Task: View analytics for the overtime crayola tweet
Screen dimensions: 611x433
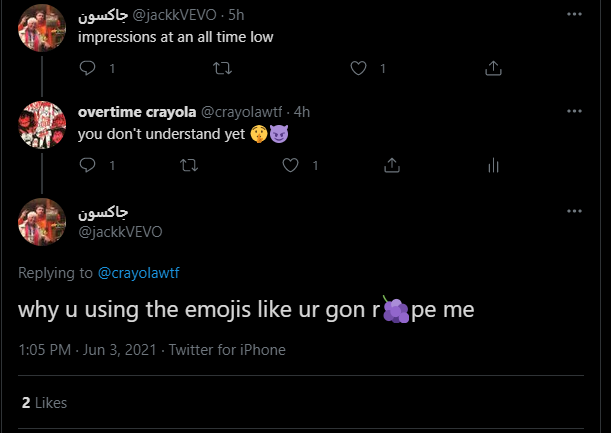Action: 493,165
